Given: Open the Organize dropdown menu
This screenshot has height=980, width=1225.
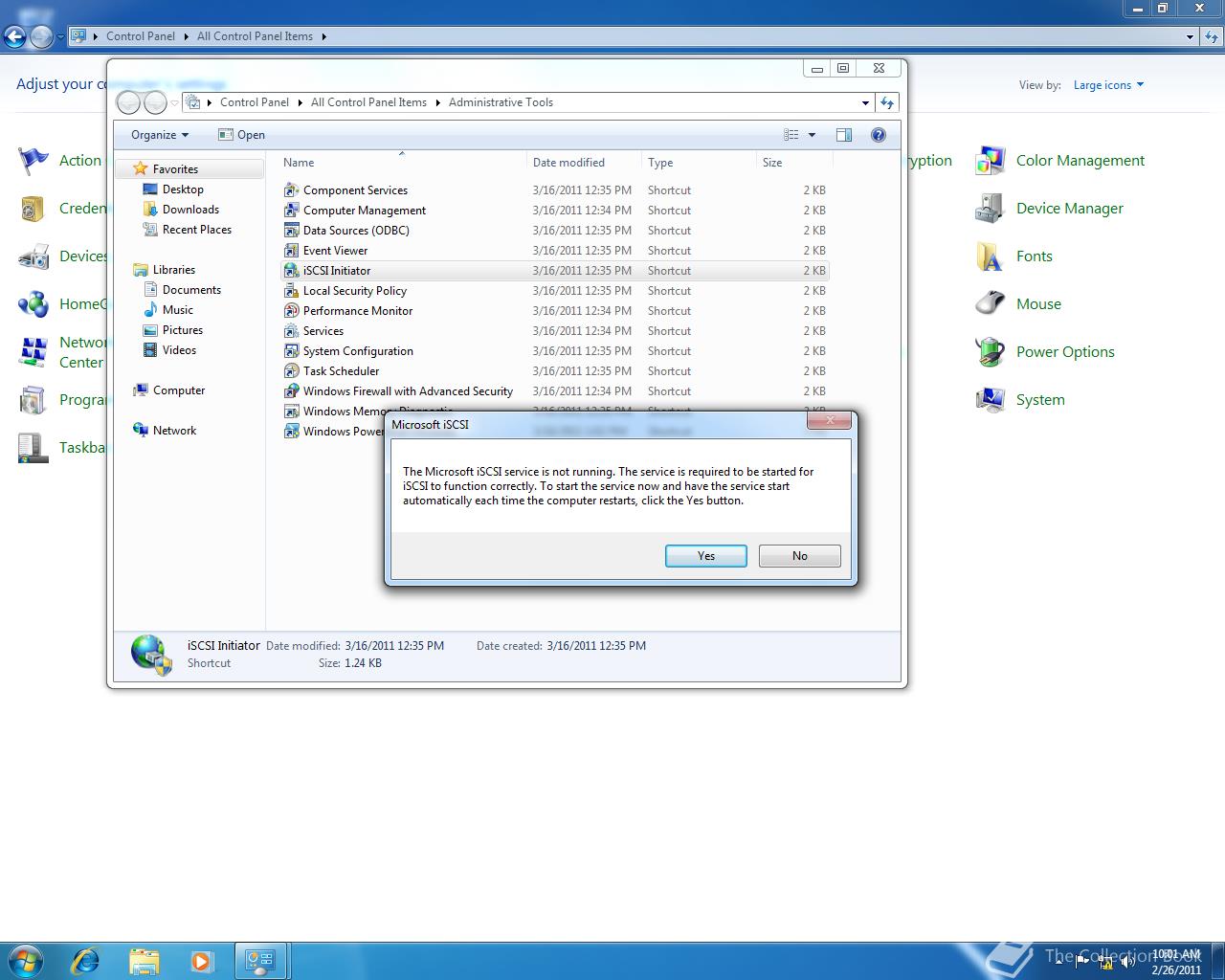Looking at the screenshot, I should click(160, 135).
